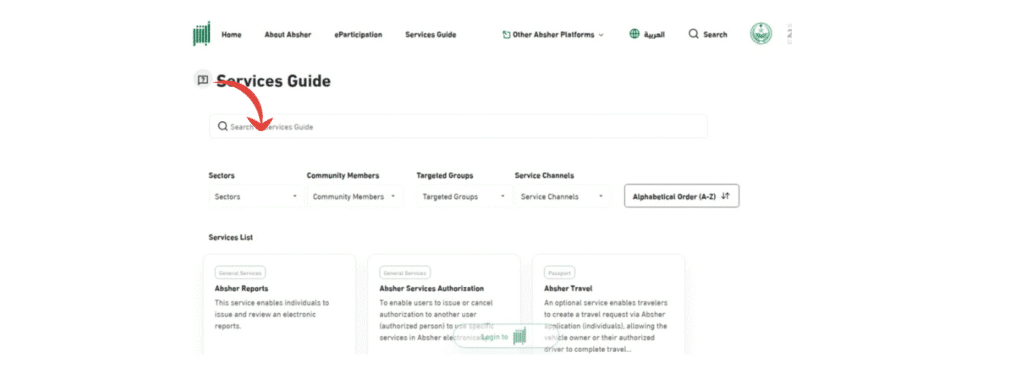Click the help chat icon beside Services Guide
This screenshot has height=374, width=1024.
202,80
